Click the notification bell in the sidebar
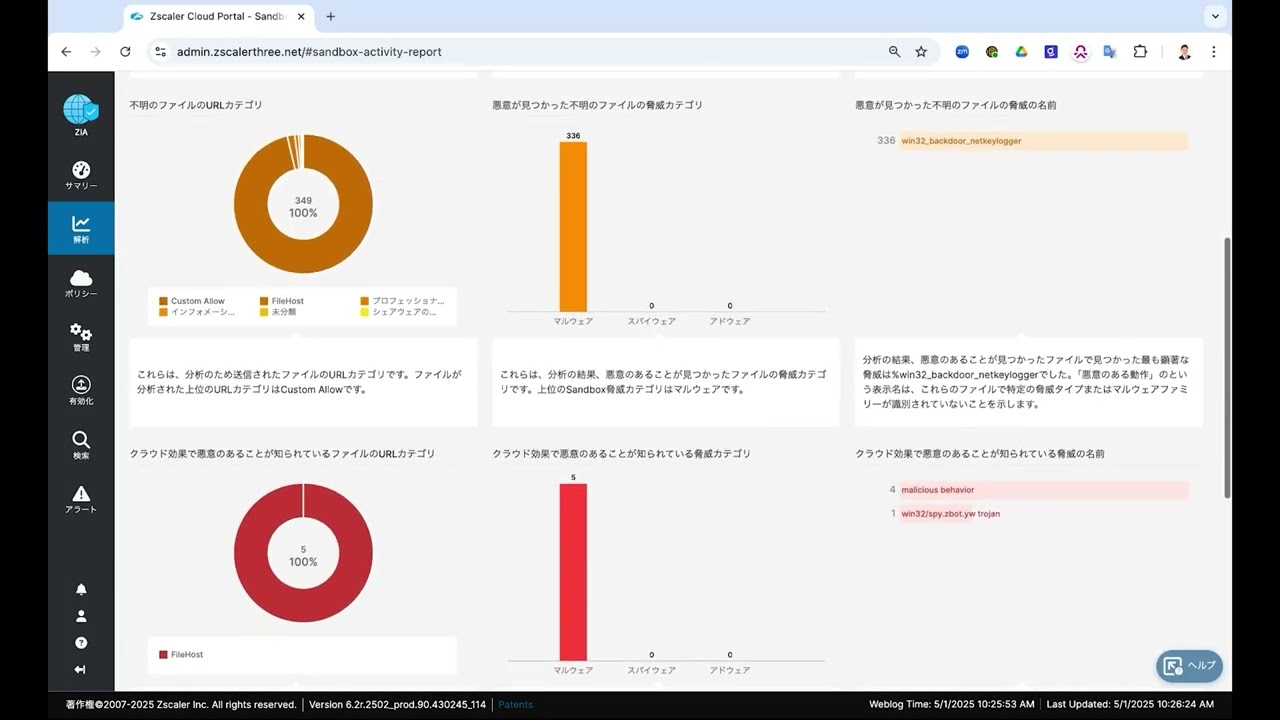The image size is (1280, 720). 80,589
